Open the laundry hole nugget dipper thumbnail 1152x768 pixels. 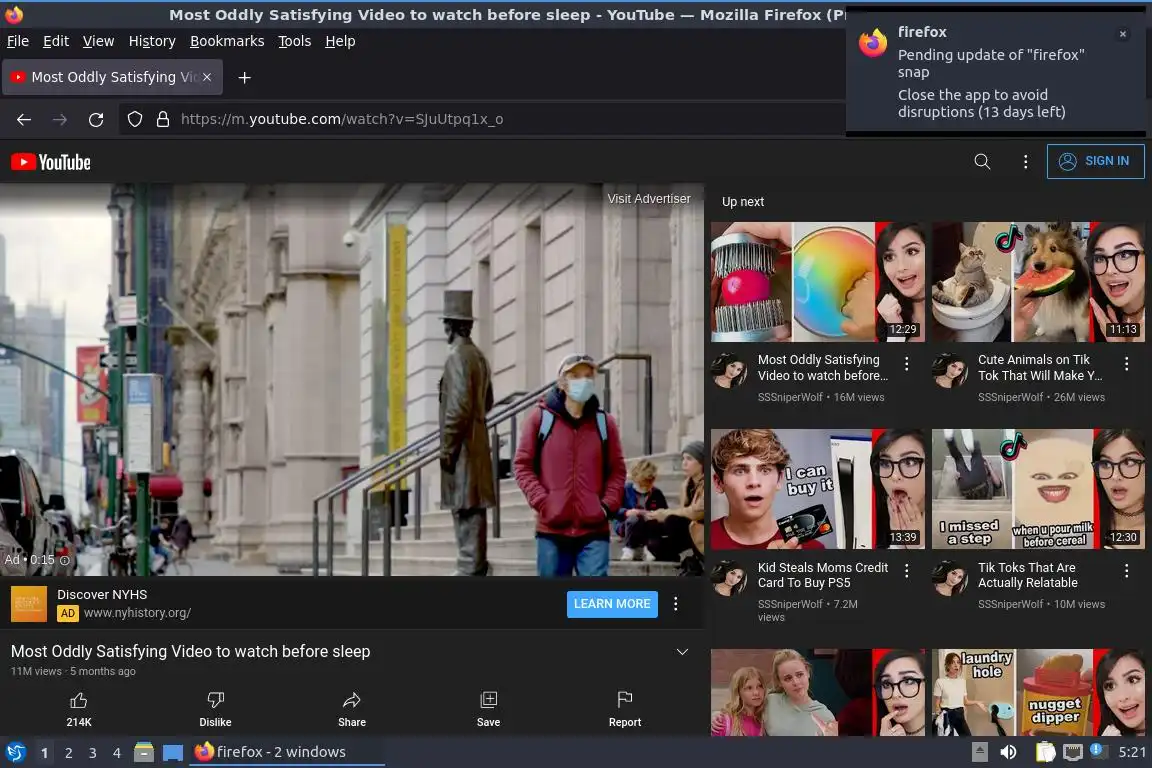click(1037, 692)
